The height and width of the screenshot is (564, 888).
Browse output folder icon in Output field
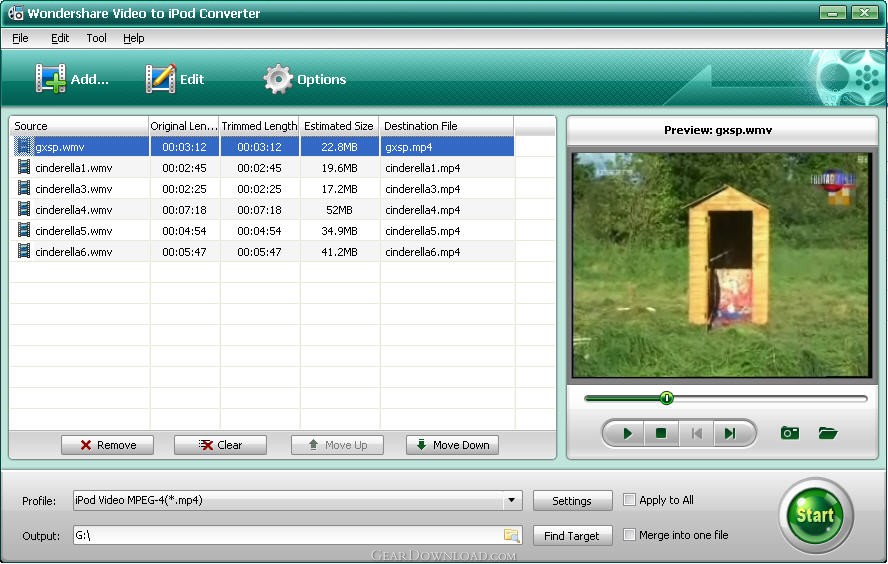pyautogui.click(x=511, y=535)
